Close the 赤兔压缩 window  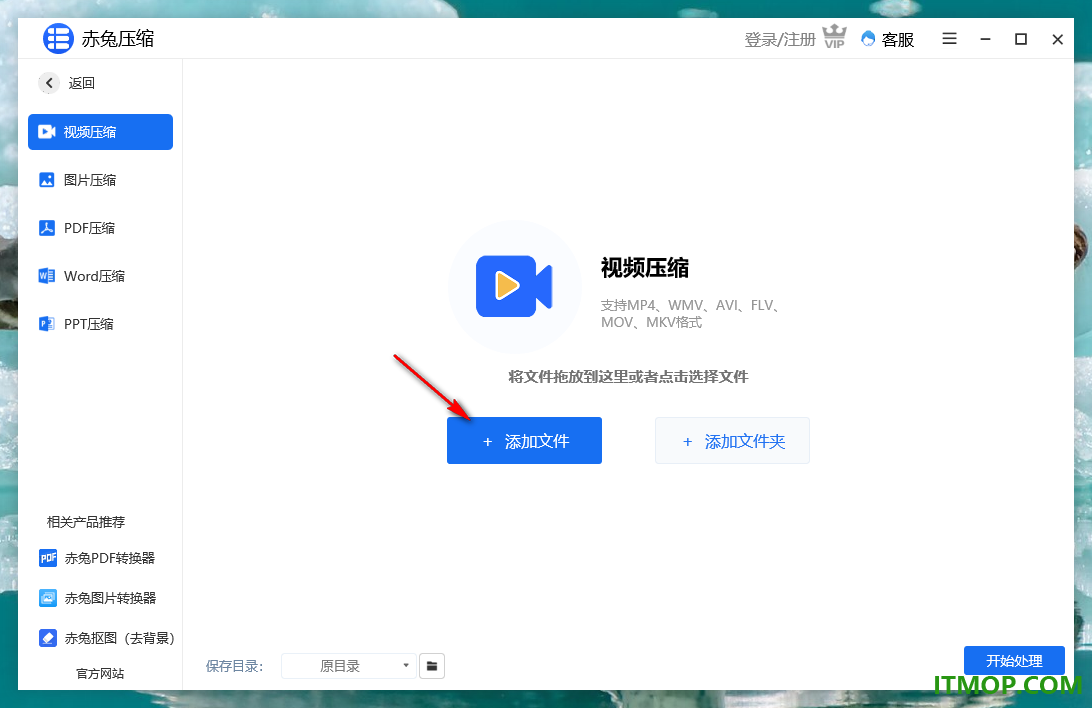(x=1057, y=40)
